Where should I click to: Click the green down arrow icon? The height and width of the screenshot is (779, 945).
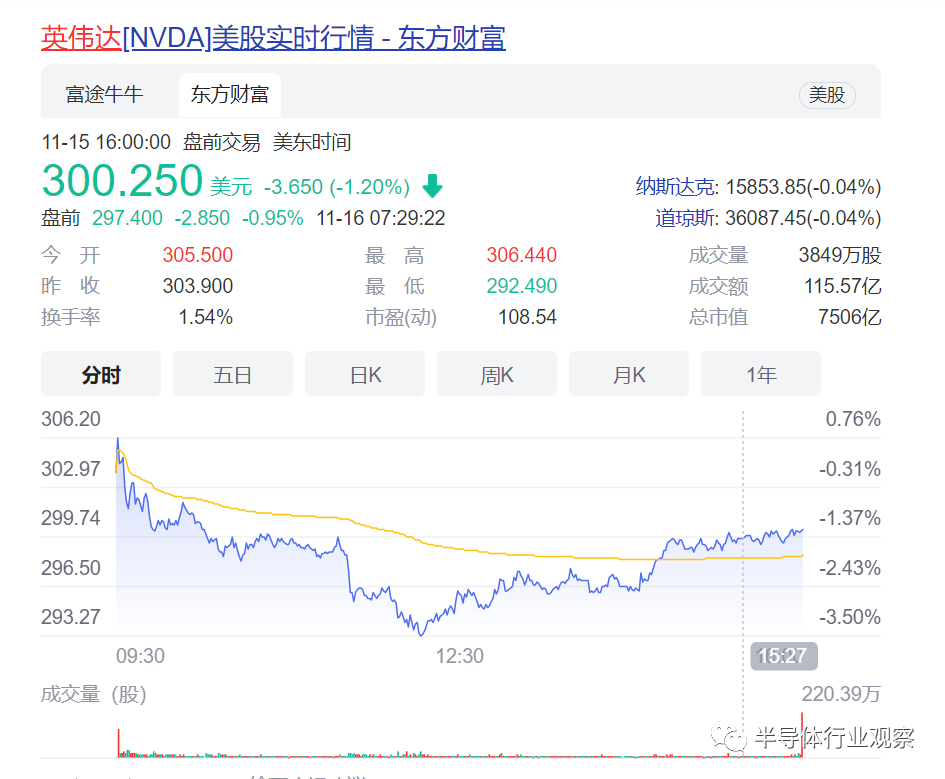pyautogui.click(x=432, y=186)
